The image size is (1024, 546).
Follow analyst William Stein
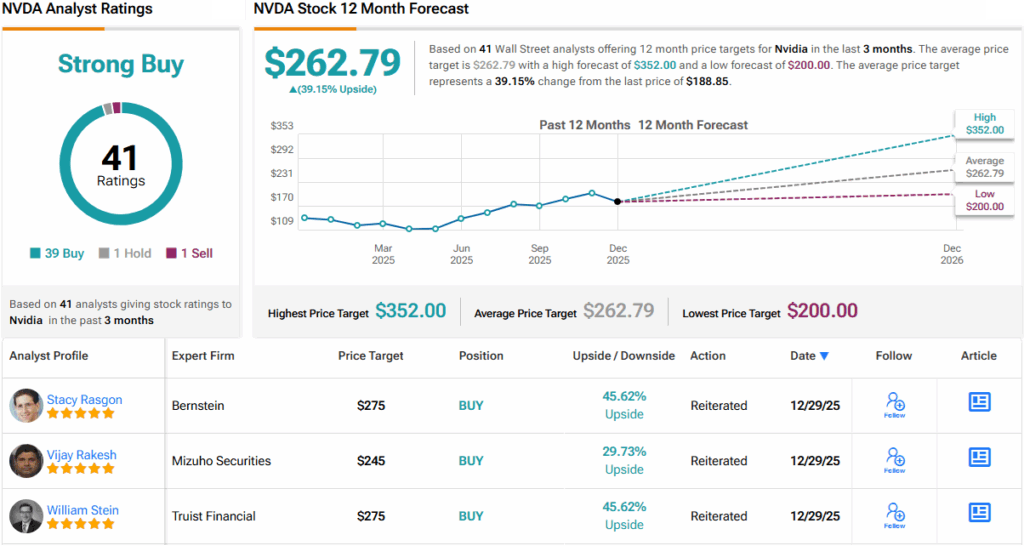pos(894,514)
